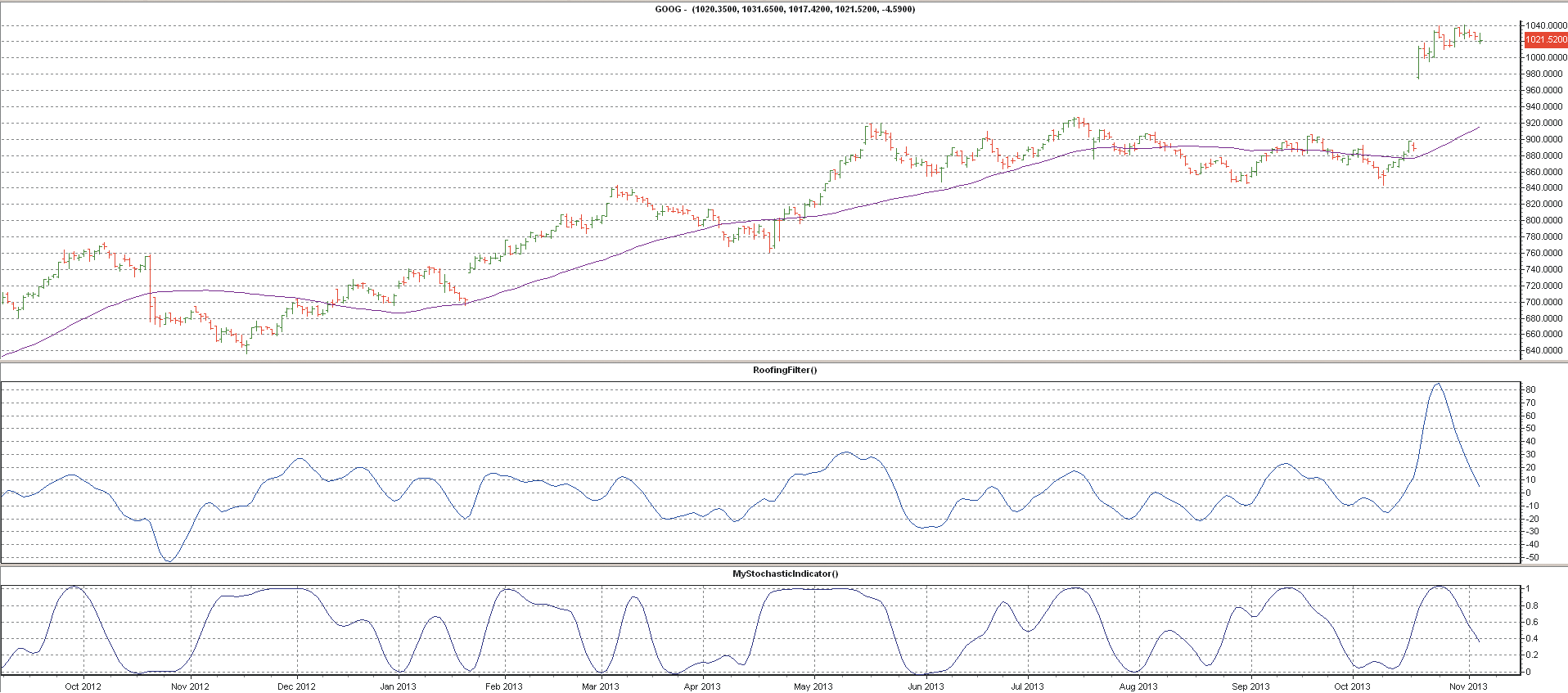Image resolution: width=1568 pixels, height=693 pixels.
Task: Click the Feb 2013 date label
Action: (x=503, y=686)
